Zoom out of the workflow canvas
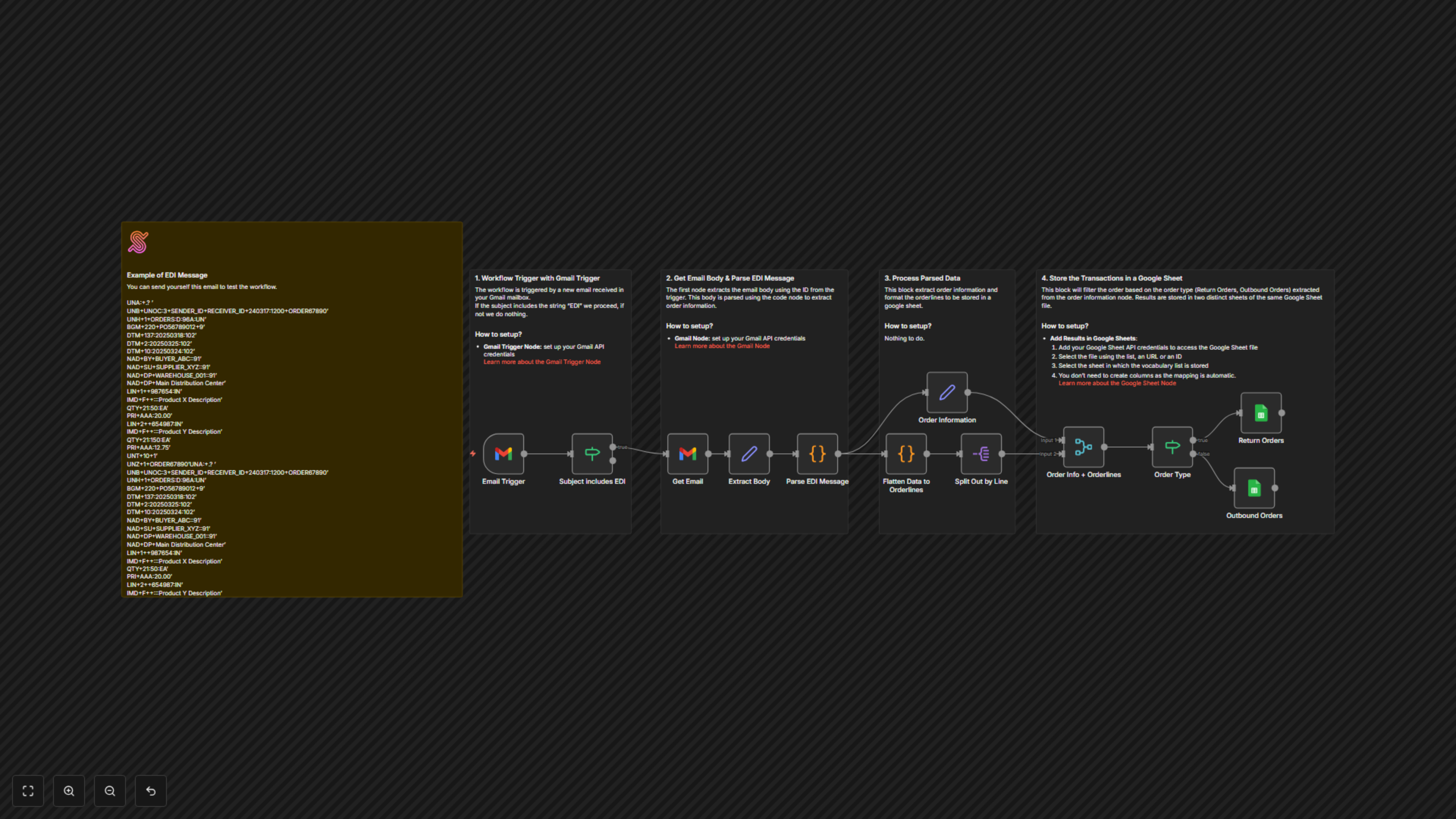Viewport: 1456px width, 819px height. point(110,791)
